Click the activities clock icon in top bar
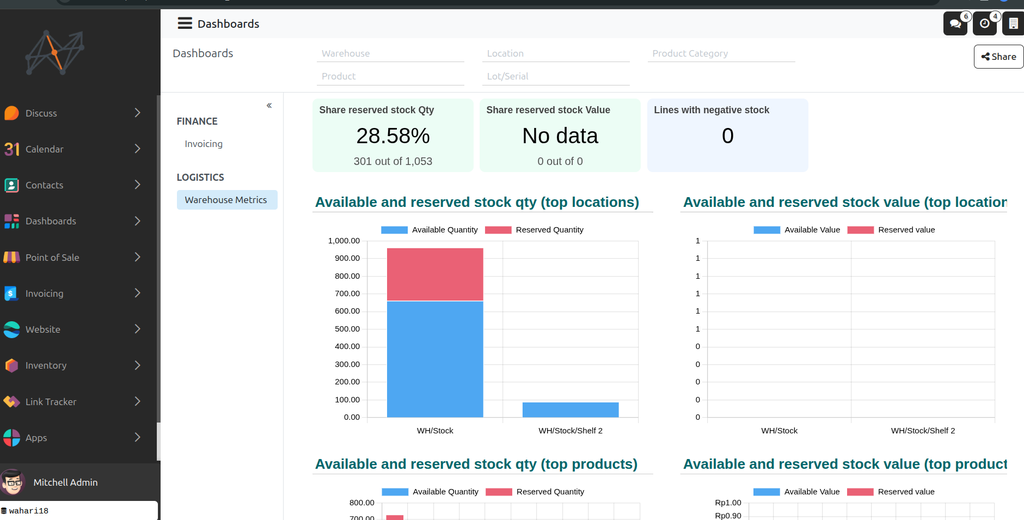 985,24
